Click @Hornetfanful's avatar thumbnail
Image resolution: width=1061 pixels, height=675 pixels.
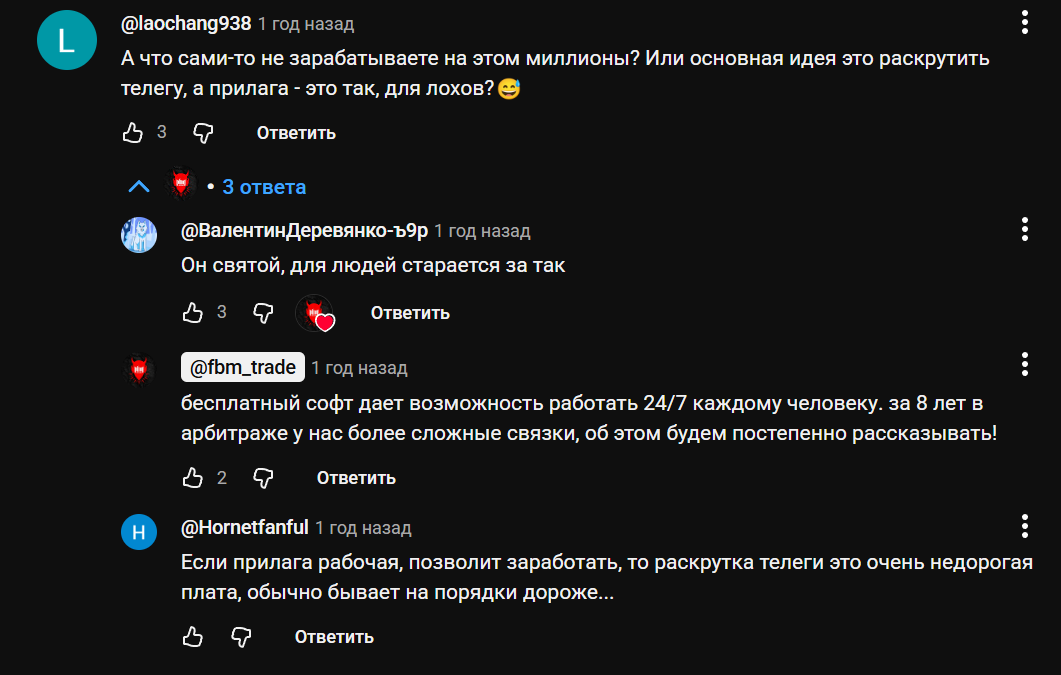point(139,533)
